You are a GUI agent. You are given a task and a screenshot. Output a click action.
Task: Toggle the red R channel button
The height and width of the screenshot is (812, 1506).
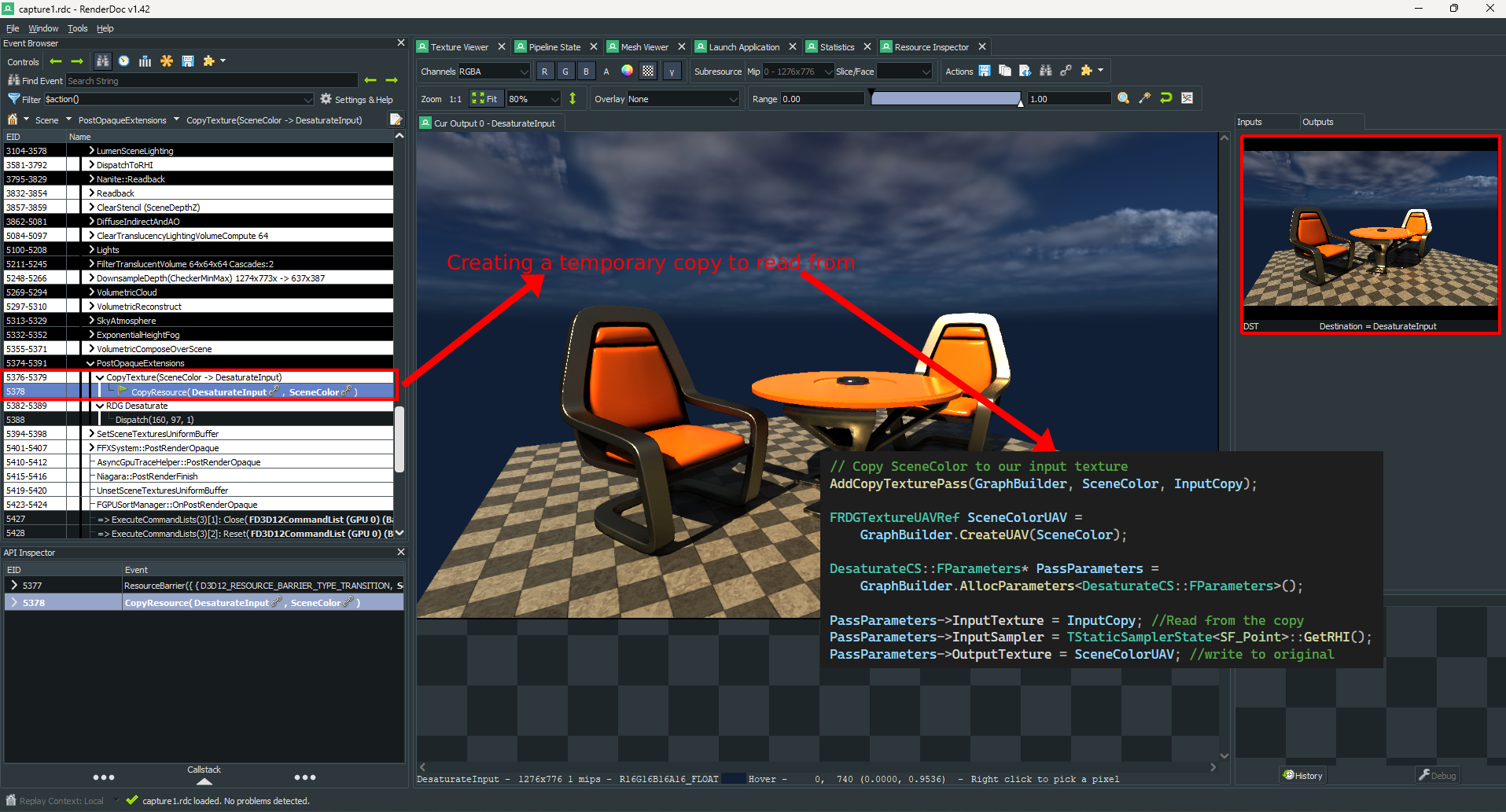click(544, 72)
